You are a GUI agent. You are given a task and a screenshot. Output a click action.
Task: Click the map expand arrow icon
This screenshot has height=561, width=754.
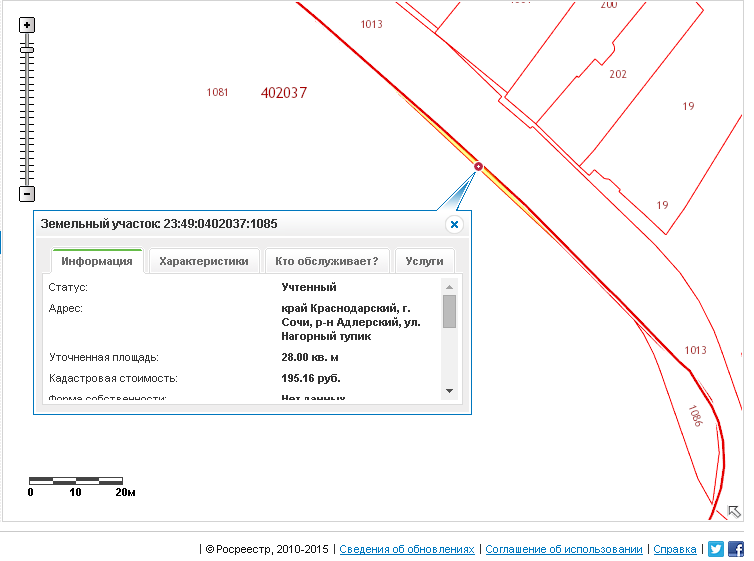tap(734, 511)
